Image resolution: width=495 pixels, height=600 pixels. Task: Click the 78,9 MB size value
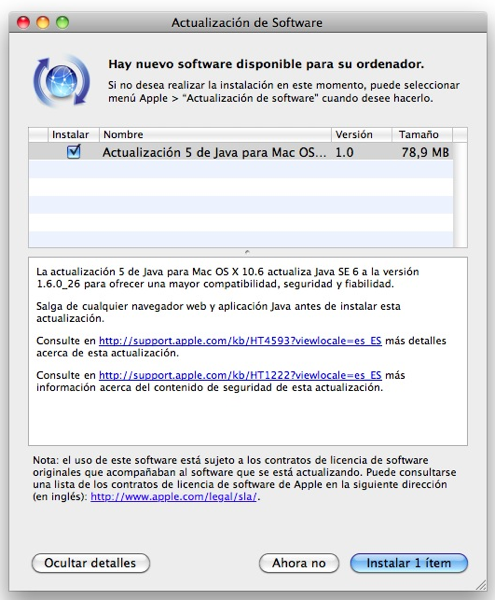coord(425,152)
